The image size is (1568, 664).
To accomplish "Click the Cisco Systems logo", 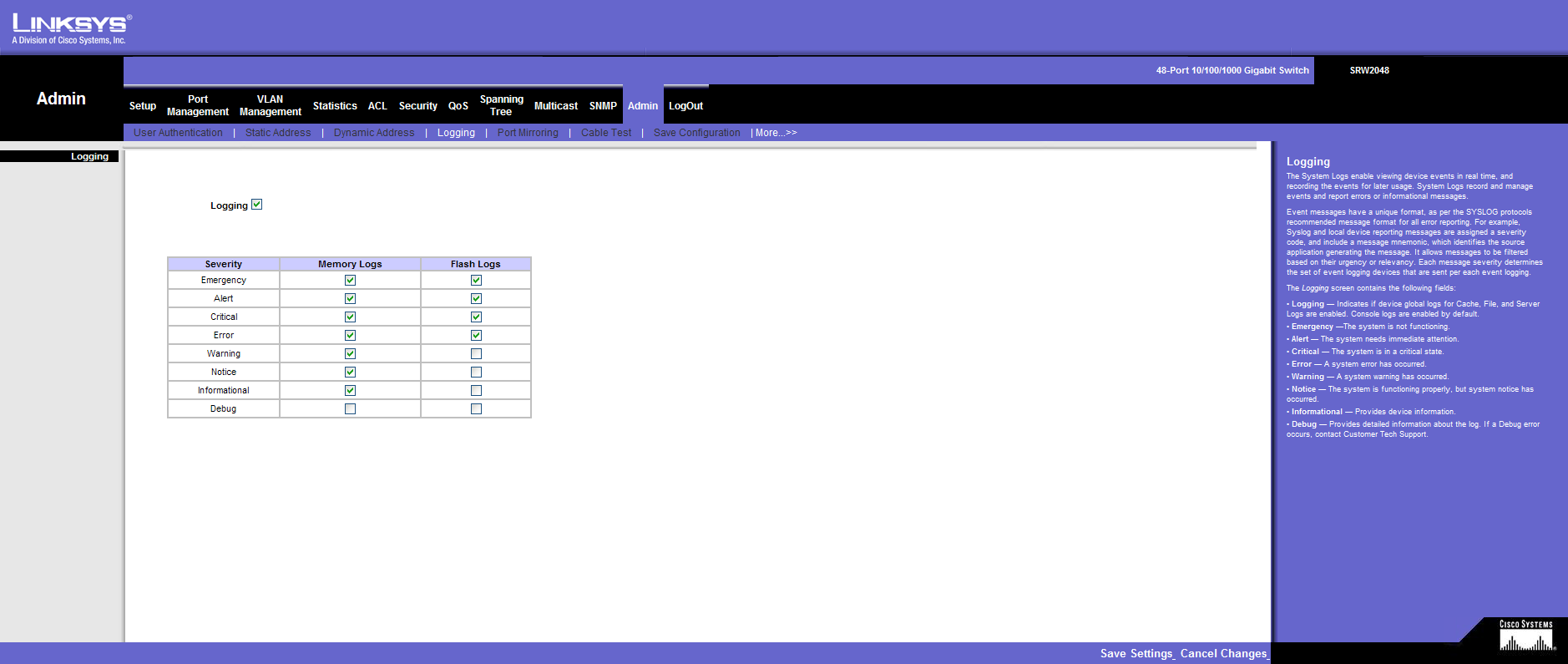I will click(x=1525, y=636).
